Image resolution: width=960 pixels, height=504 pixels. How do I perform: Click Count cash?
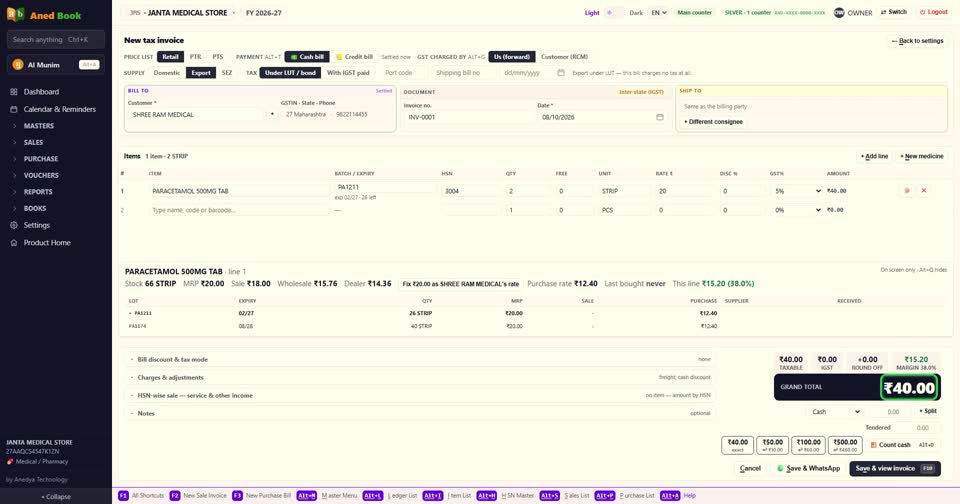pyautogui.click(x=902, y=445)
